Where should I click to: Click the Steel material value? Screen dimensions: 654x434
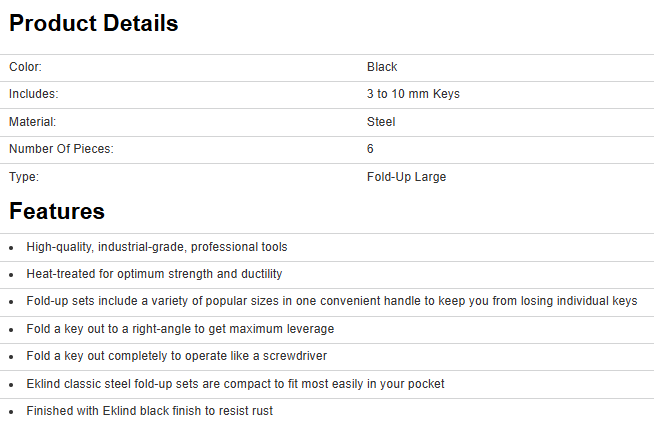click(381, 122)
